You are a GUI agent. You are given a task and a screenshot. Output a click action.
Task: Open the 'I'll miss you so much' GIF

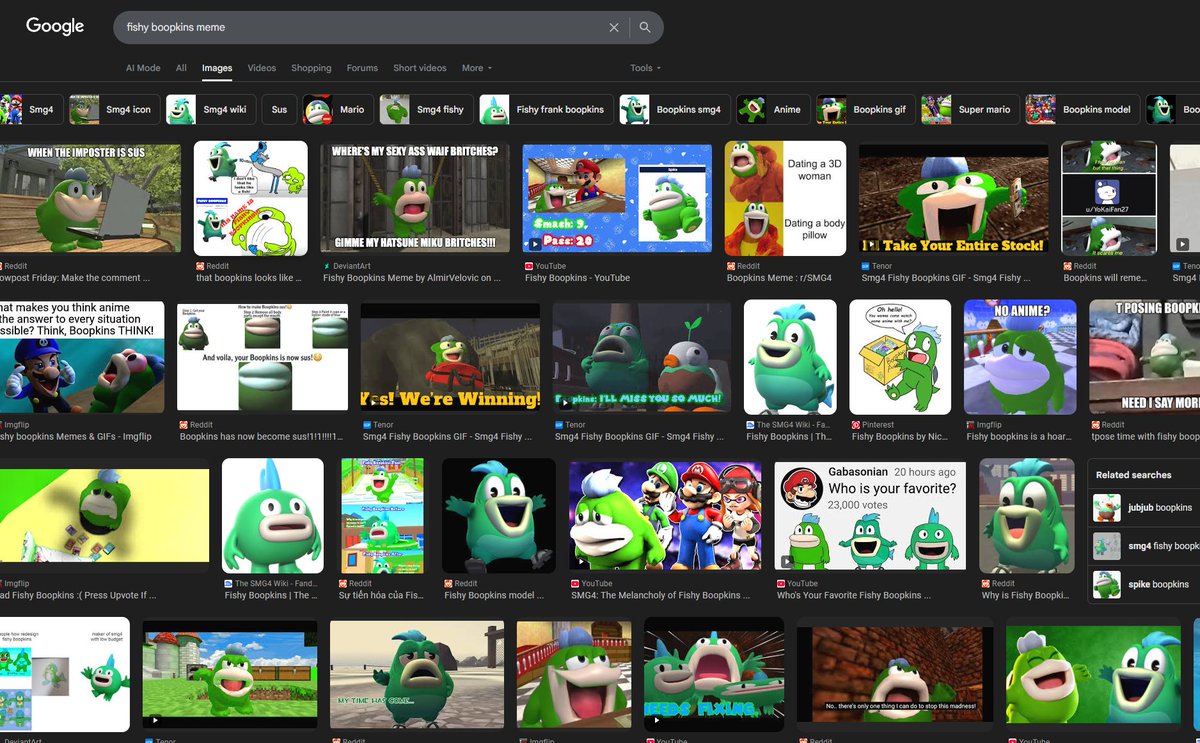coord(642,357)
